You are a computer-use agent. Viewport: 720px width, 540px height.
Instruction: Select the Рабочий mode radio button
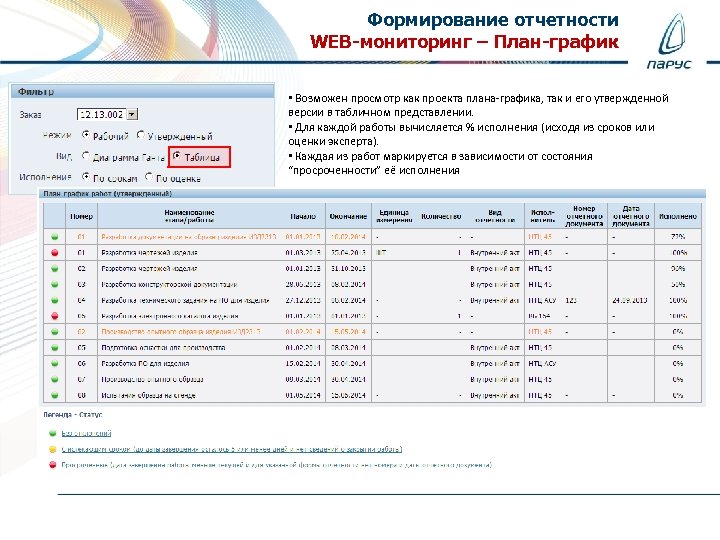coord(86,135)
